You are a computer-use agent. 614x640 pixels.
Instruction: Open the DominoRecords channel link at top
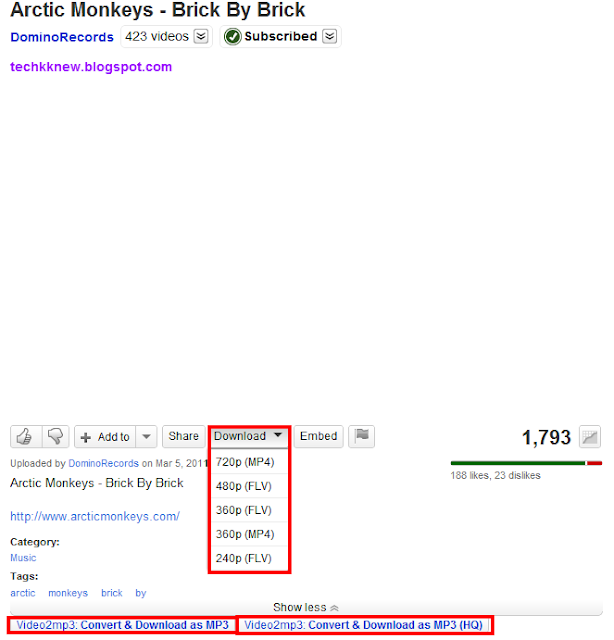point(62,37)
